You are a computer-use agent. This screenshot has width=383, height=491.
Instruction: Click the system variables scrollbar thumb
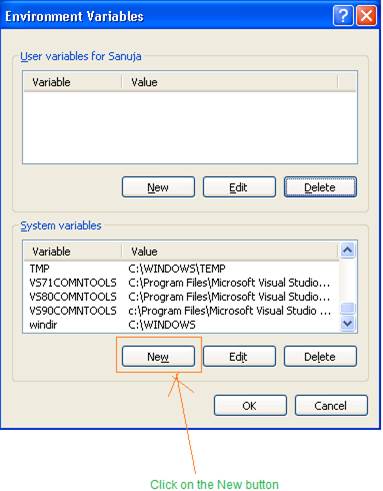tap(348, 308)
